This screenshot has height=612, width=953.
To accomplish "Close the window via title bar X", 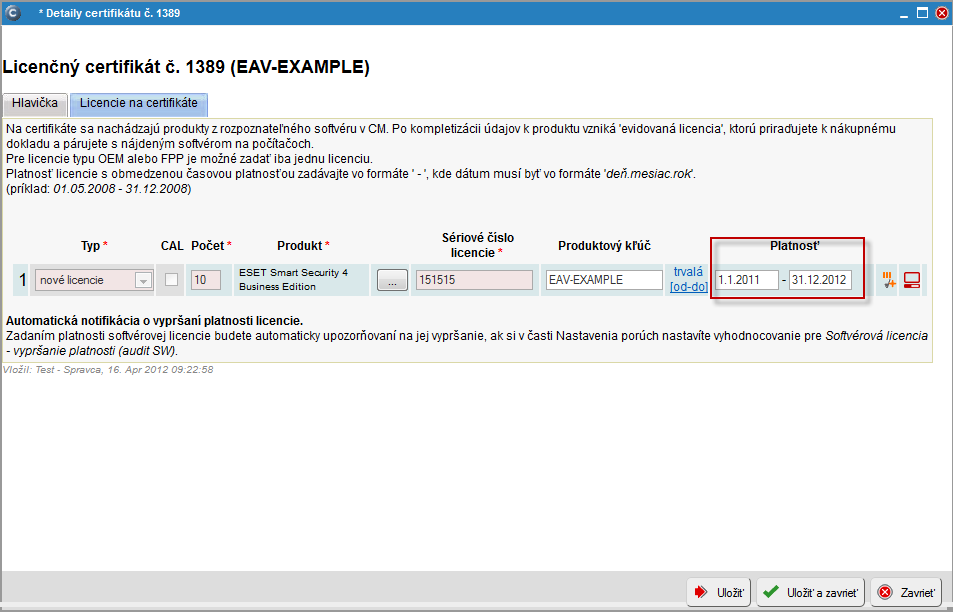I will (941, 13).
